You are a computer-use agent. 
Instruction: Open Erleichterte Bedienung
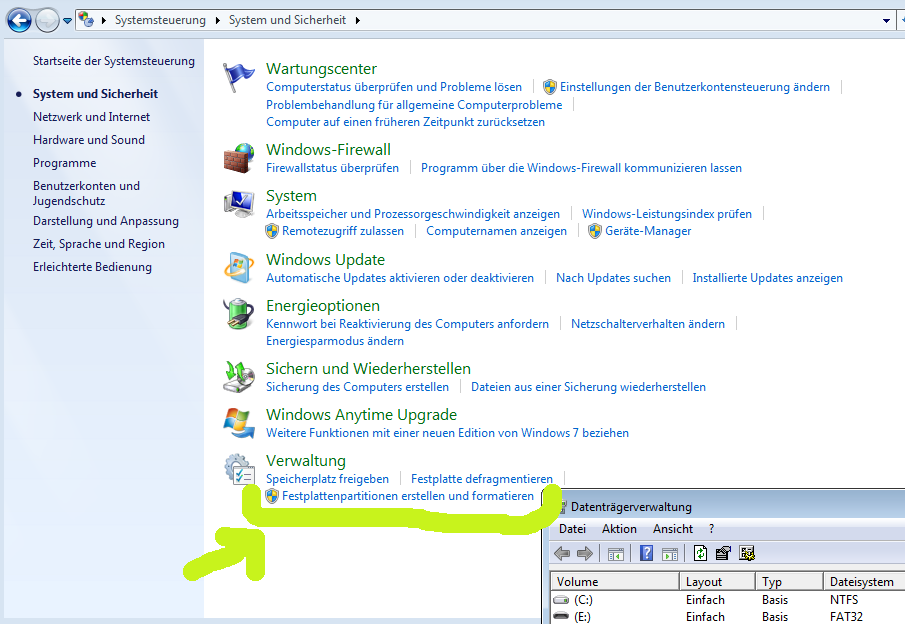pos(92,267)
